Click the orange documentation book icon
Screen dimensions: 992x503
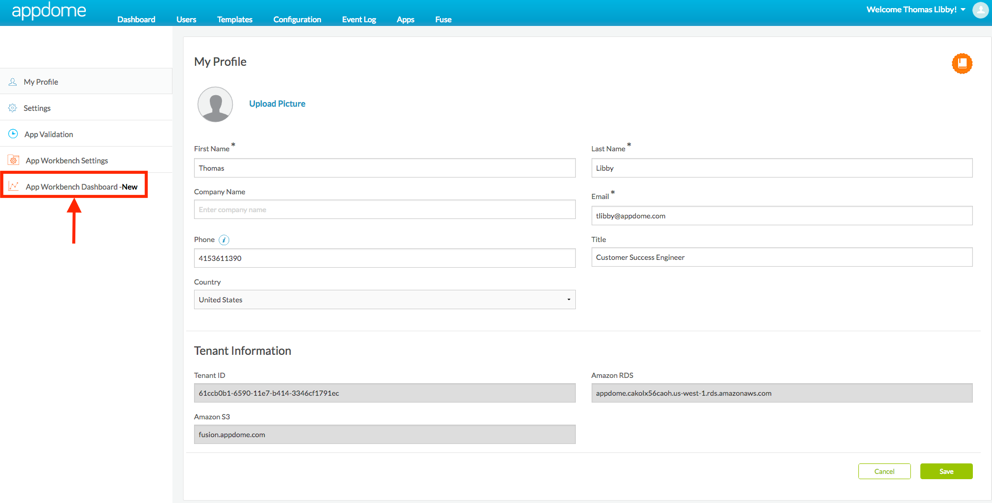pos(962,63)
